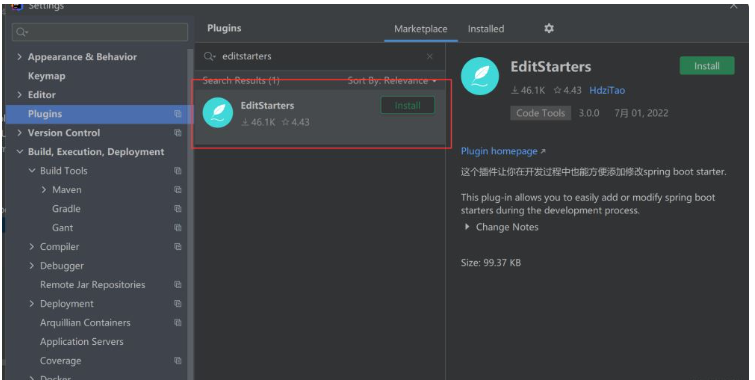
Task: Click the Search Results (1) label
Action: [241, 80]
